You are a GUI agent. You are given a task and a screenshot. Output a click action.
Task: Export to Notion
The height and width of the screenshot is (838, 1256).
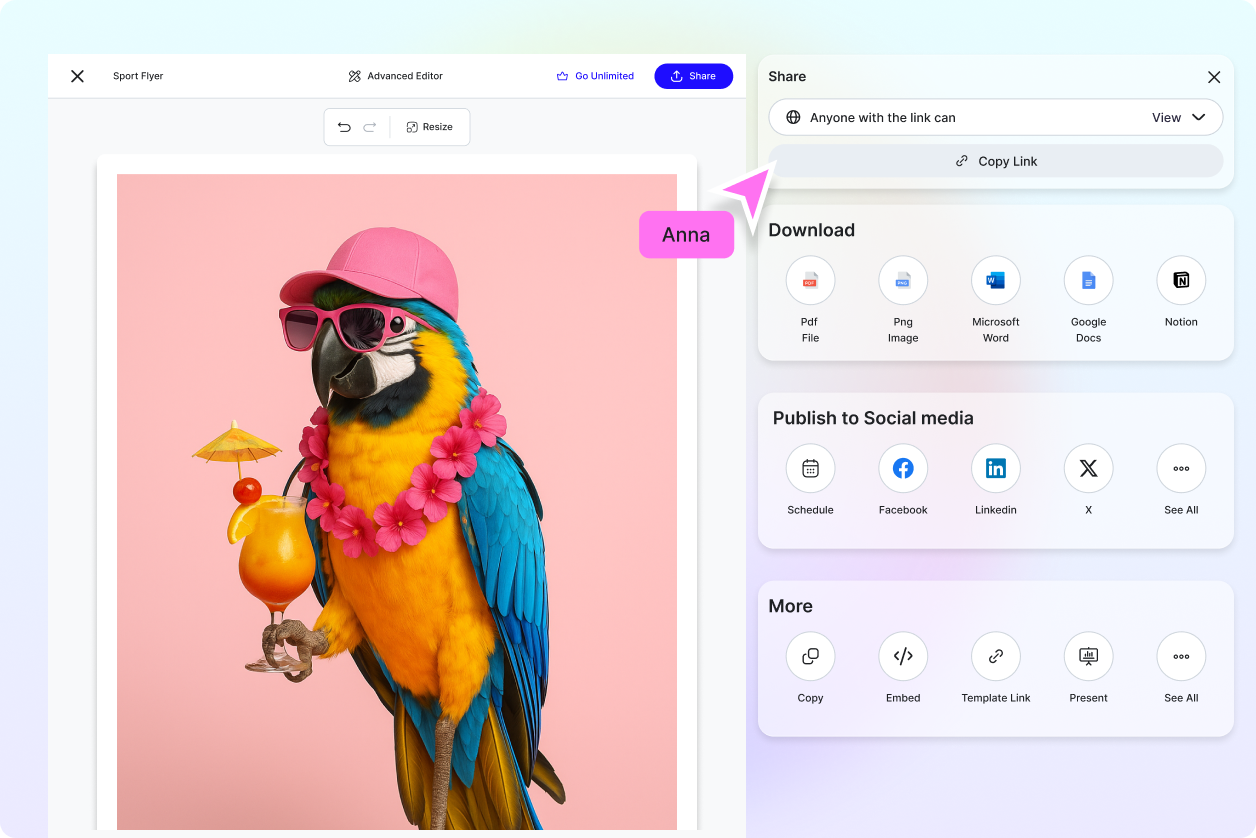pos(1181,280)
